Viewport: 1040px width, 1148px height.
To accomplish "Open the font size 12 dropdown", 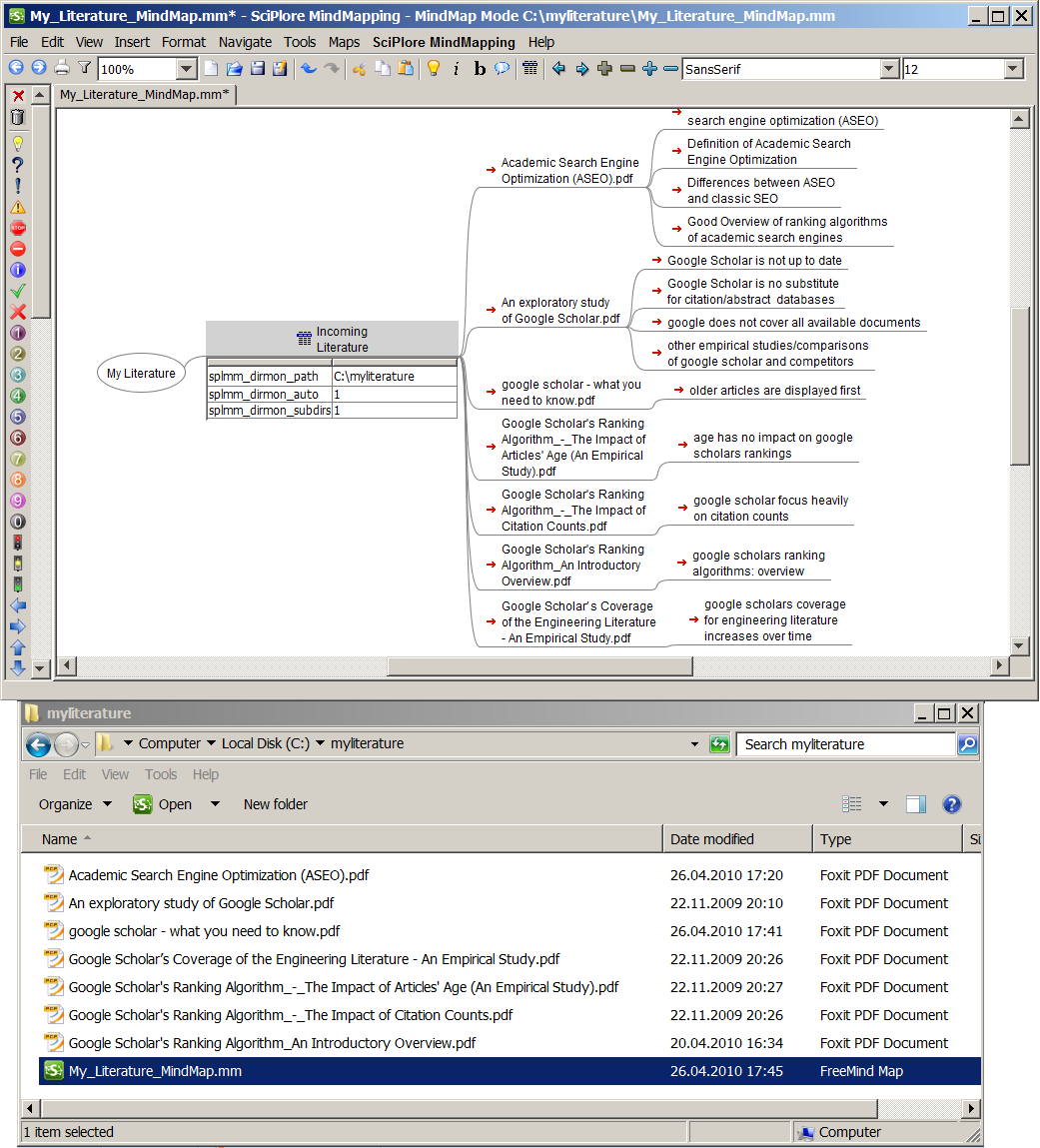I will (x=1013, y=70).
